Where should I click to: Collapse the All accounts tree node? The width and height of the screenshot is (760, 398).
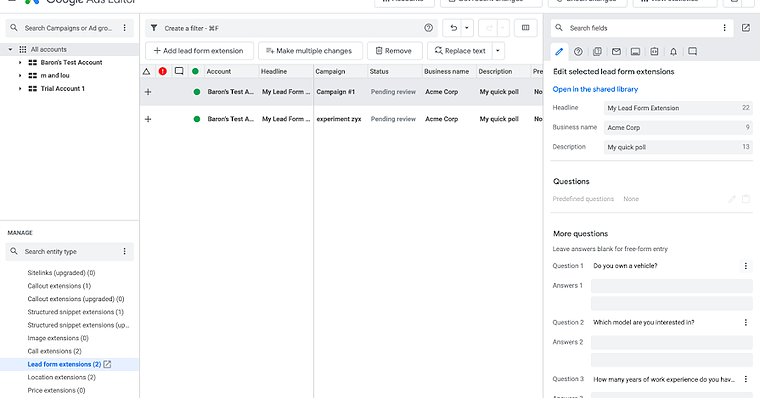coord(10,49)
